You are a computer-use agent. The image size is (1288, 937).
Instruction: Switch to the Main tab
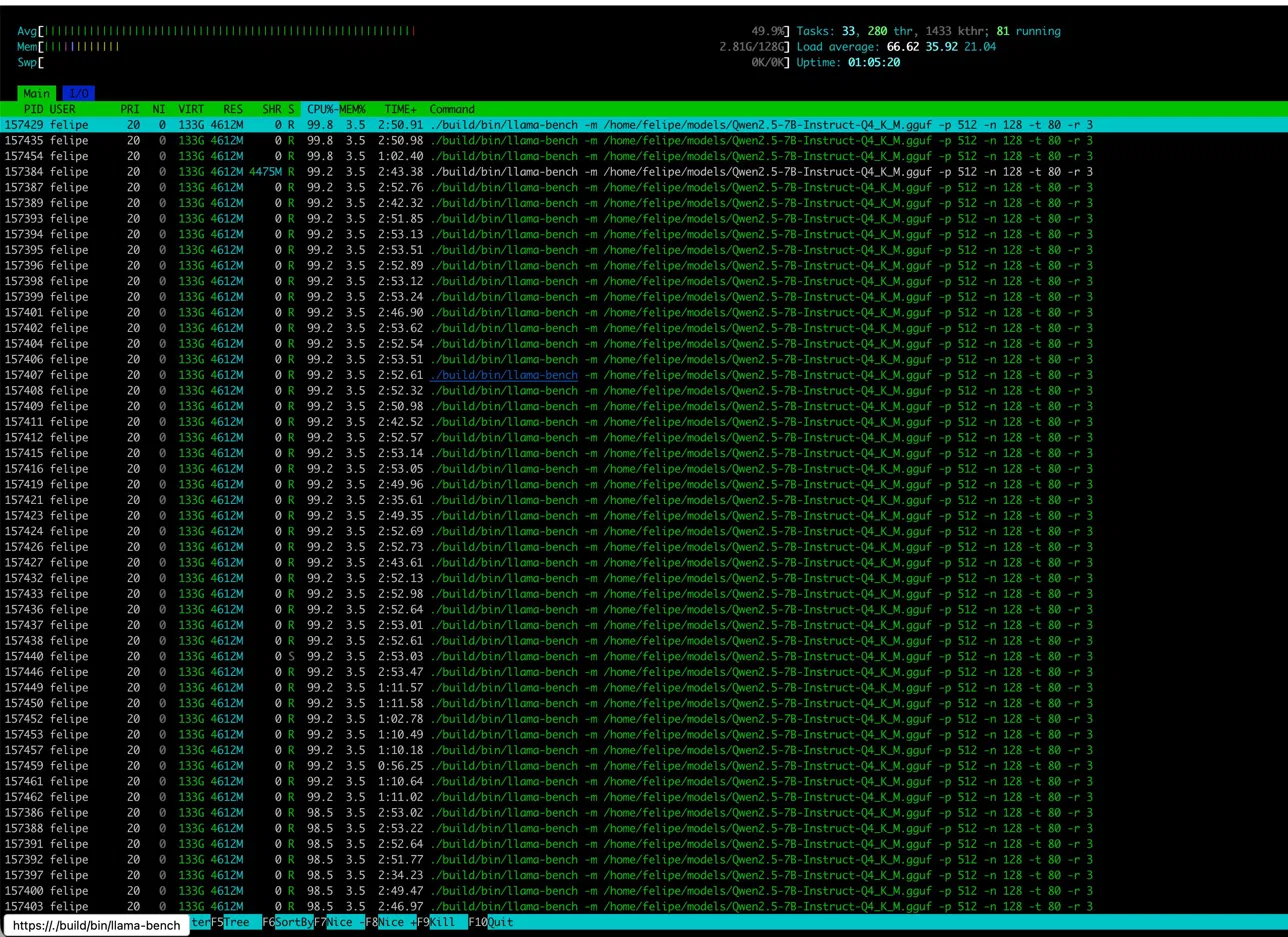(x=36, y=93)
